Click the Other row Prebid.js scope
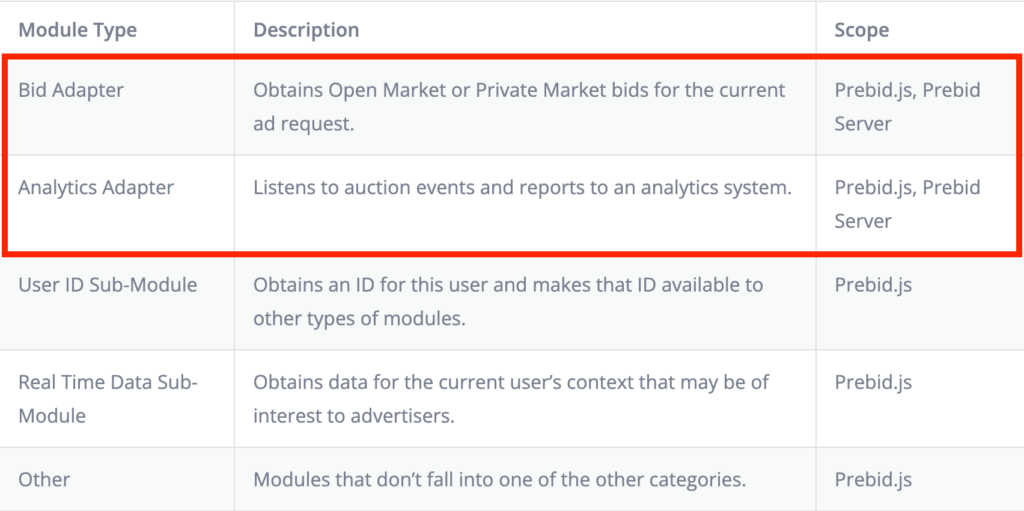 tap(873, 480)
